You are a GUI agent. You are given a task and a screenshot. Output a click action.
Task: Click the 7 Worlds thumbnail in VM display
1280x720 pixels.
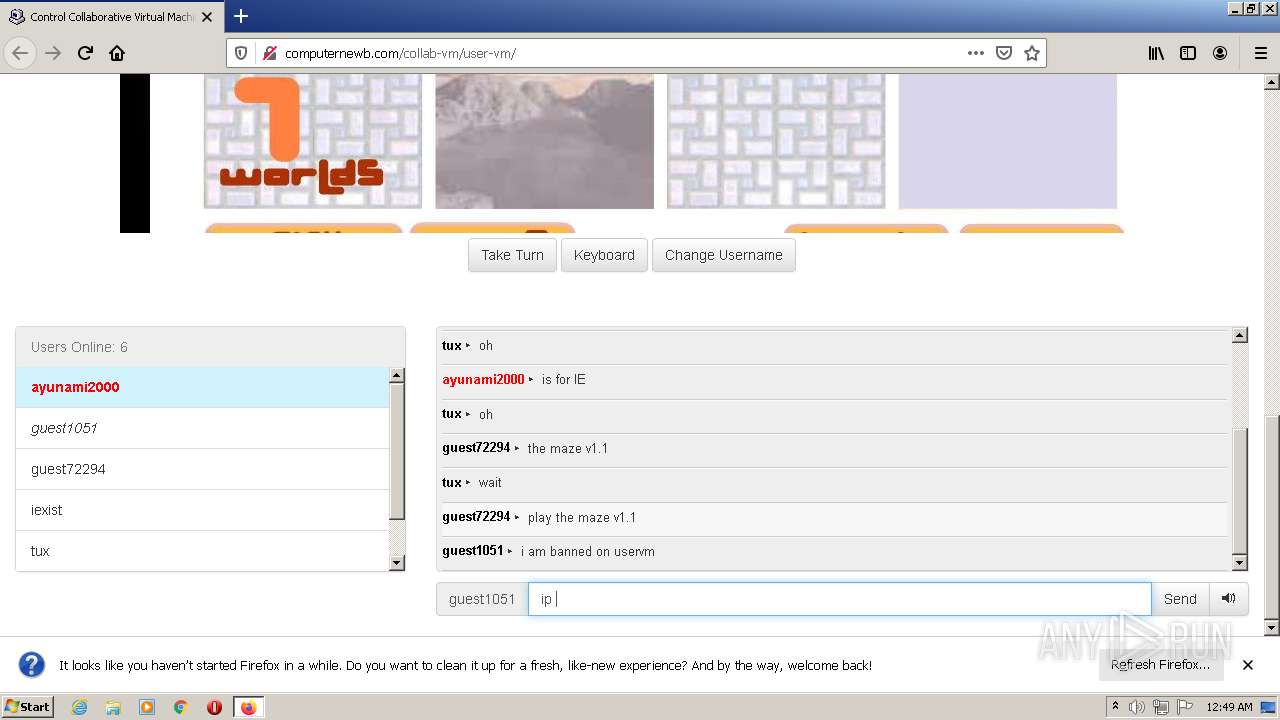313,141
